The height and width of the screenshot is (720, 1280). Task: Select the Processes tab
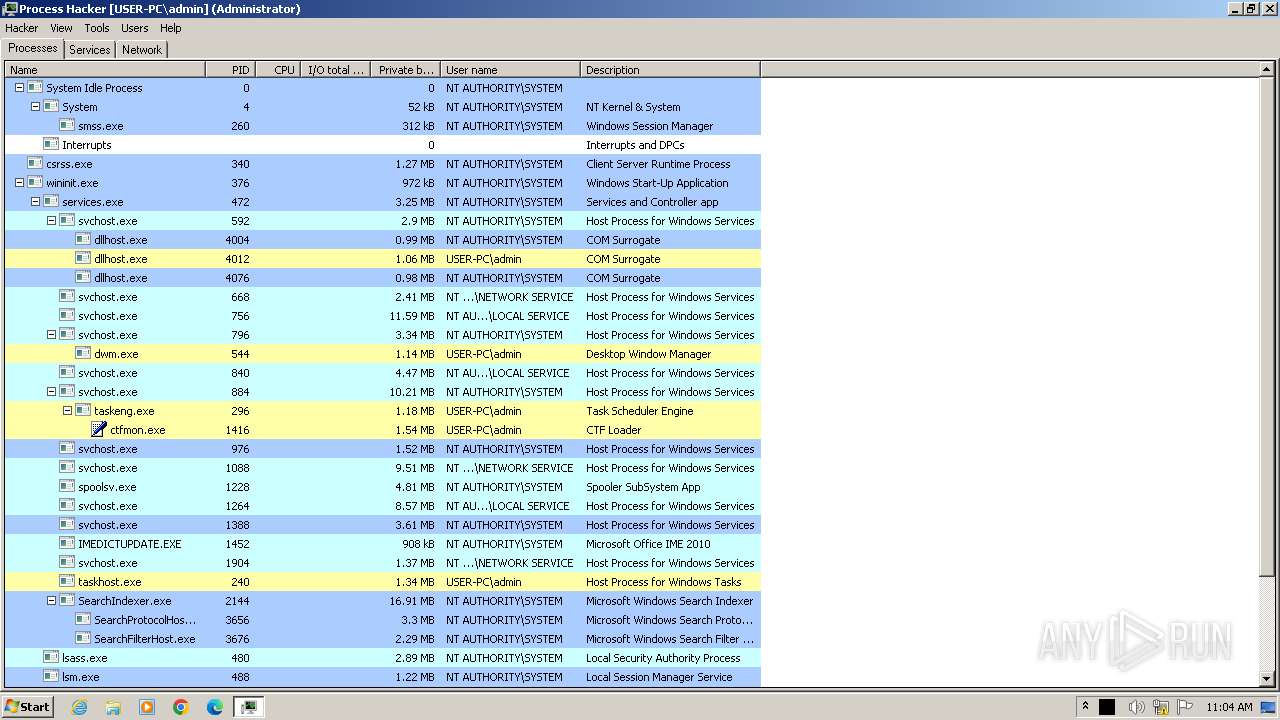(x=33, y=48)
